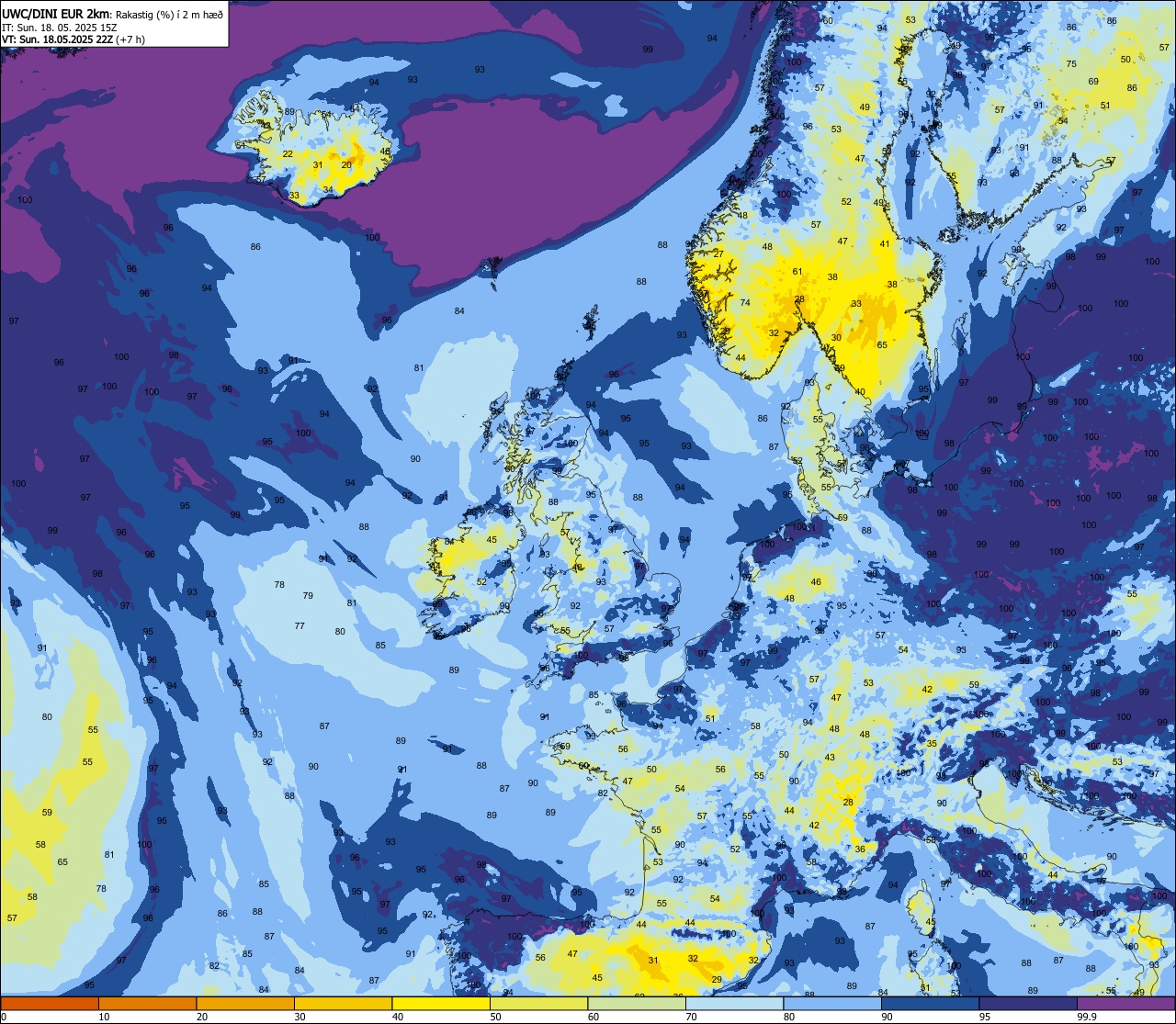Click the purple above-99.9 legend swatch
This screenshot has height=1024, width=1176.
click(1125, 1003)
